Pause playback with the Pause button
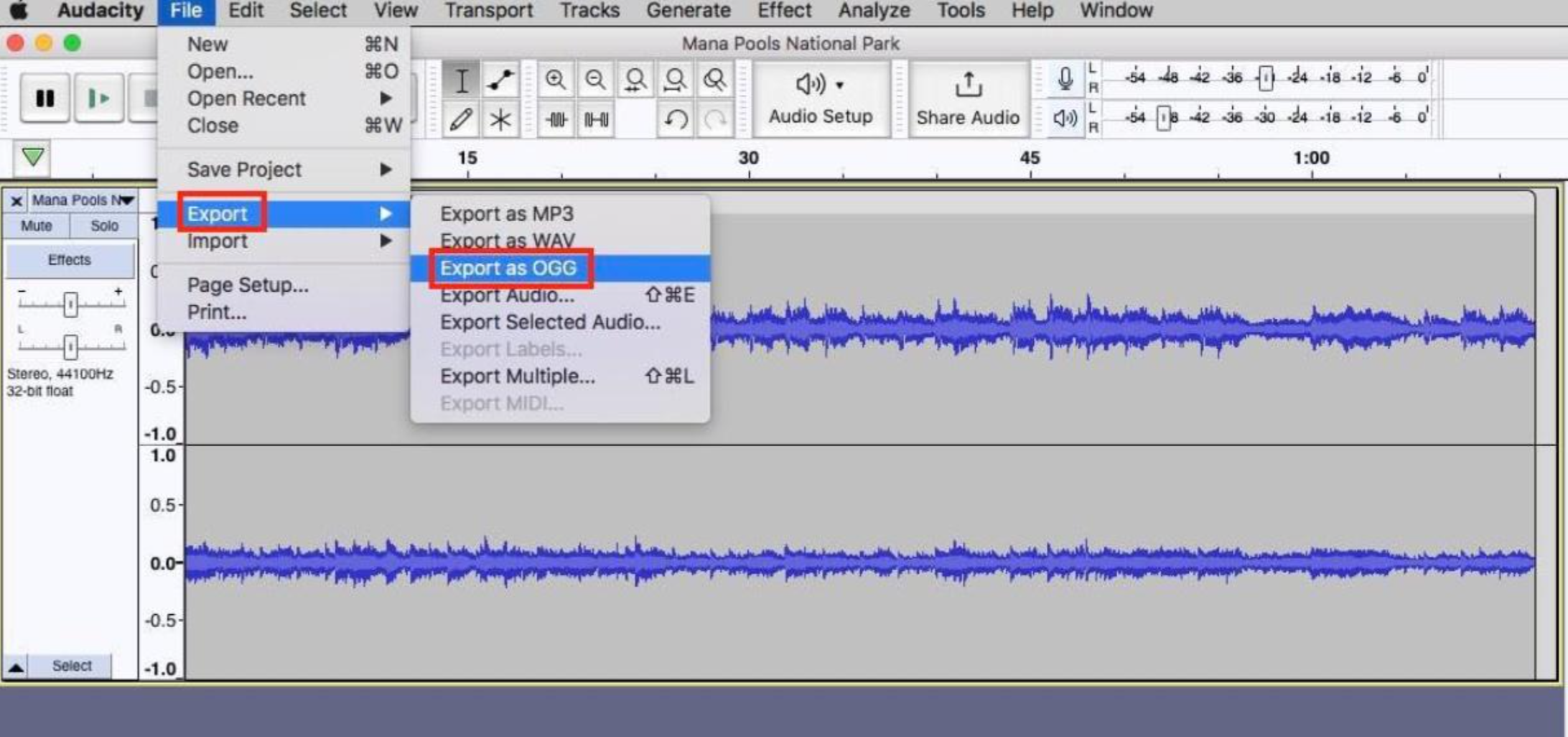The height and width of the screenshot is (737, 1568). [45, 98]
